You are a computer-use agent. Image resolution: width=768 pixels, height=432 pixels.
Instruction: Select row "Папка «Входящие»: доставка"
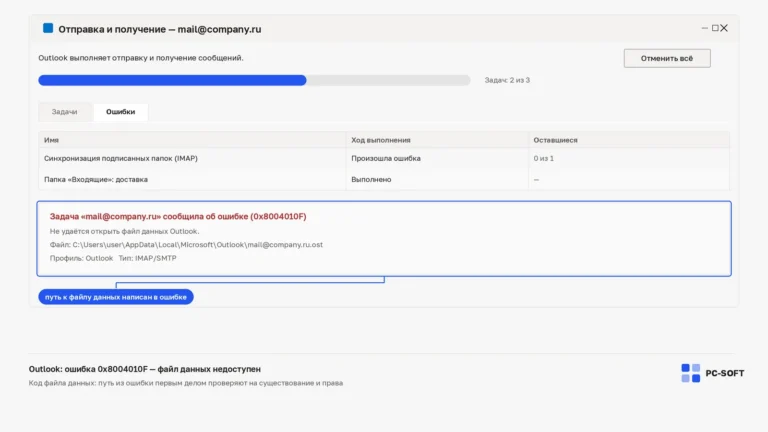click(x=384, y=179)
